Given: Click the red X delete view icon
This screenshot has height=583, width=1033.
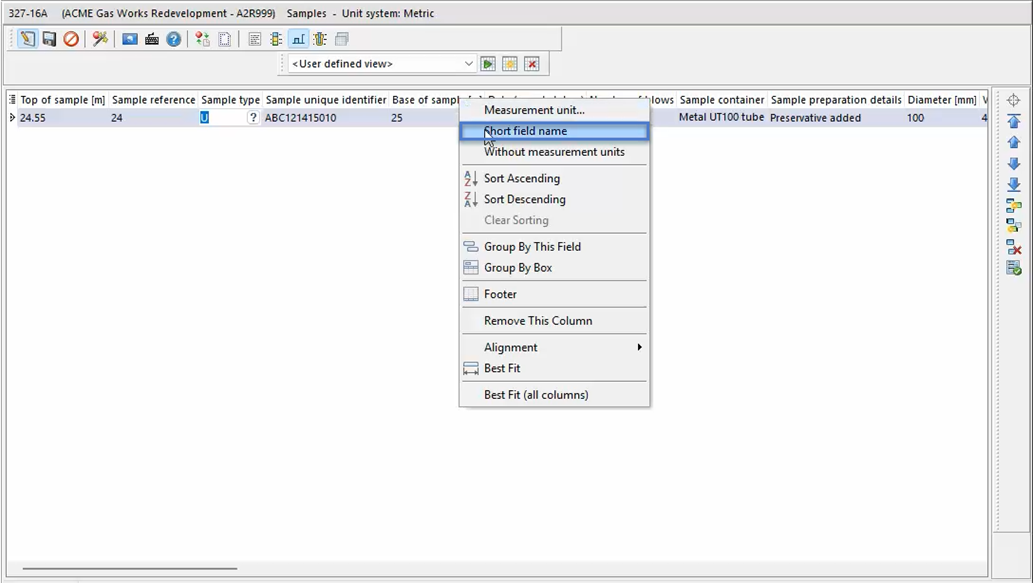Looking at the screenshot, I should [532, 64].
